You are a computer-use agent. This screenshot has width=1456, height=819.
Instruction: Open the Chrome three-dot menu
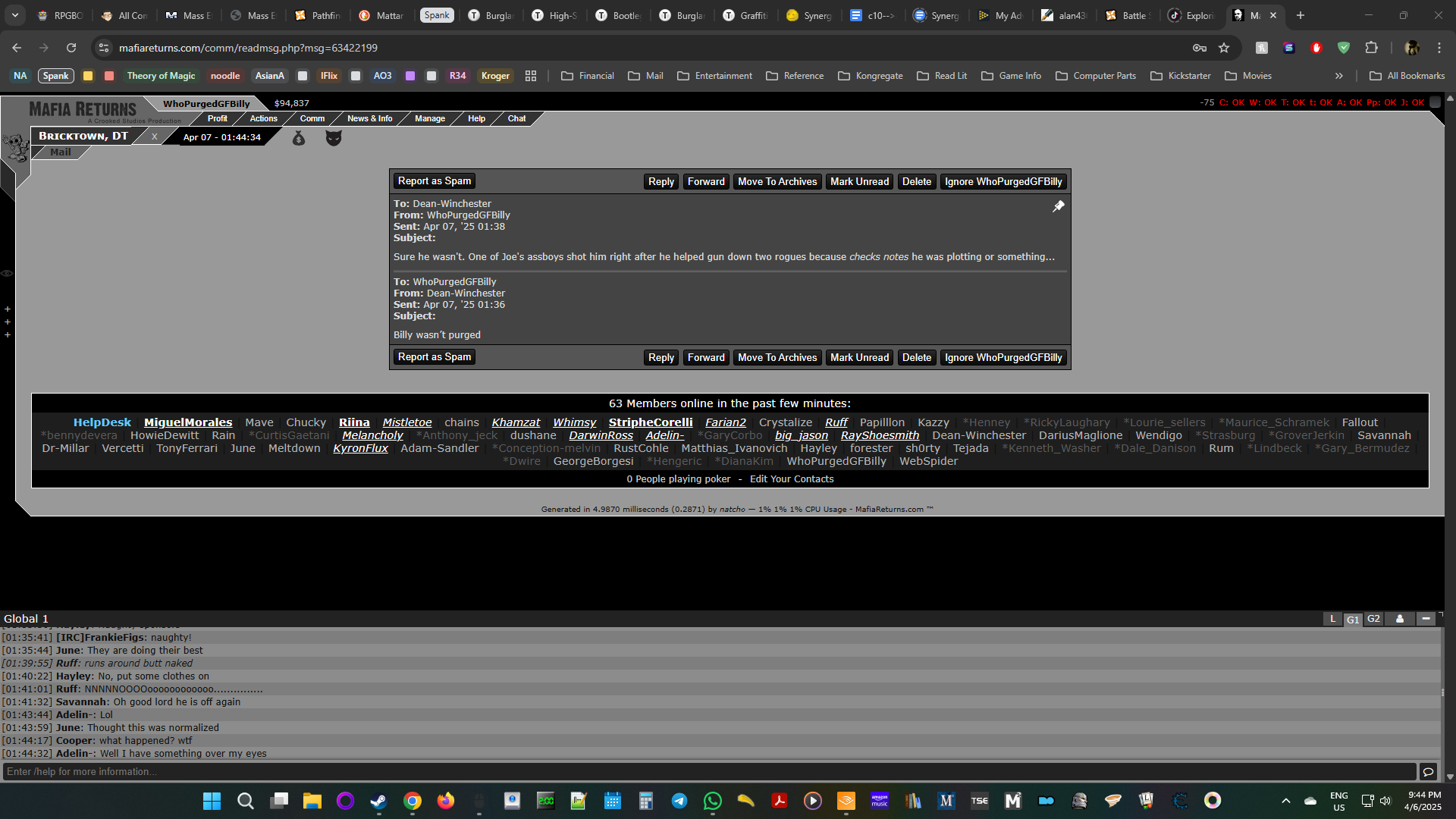1439,48
